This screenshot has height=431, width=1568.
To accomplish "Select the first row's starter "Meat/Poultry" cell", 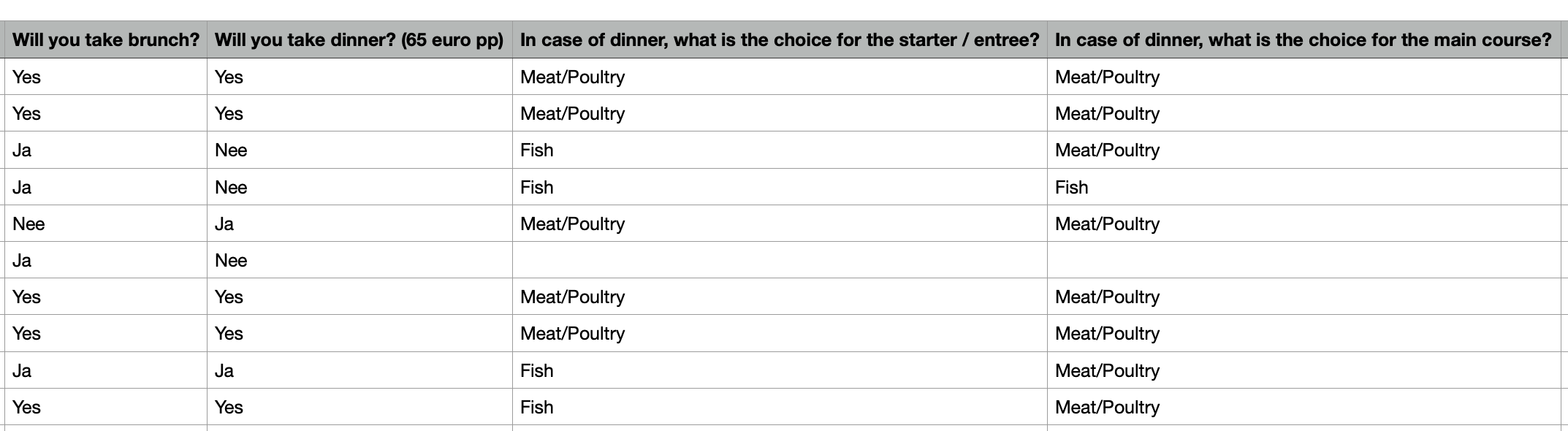I will 572,77.
